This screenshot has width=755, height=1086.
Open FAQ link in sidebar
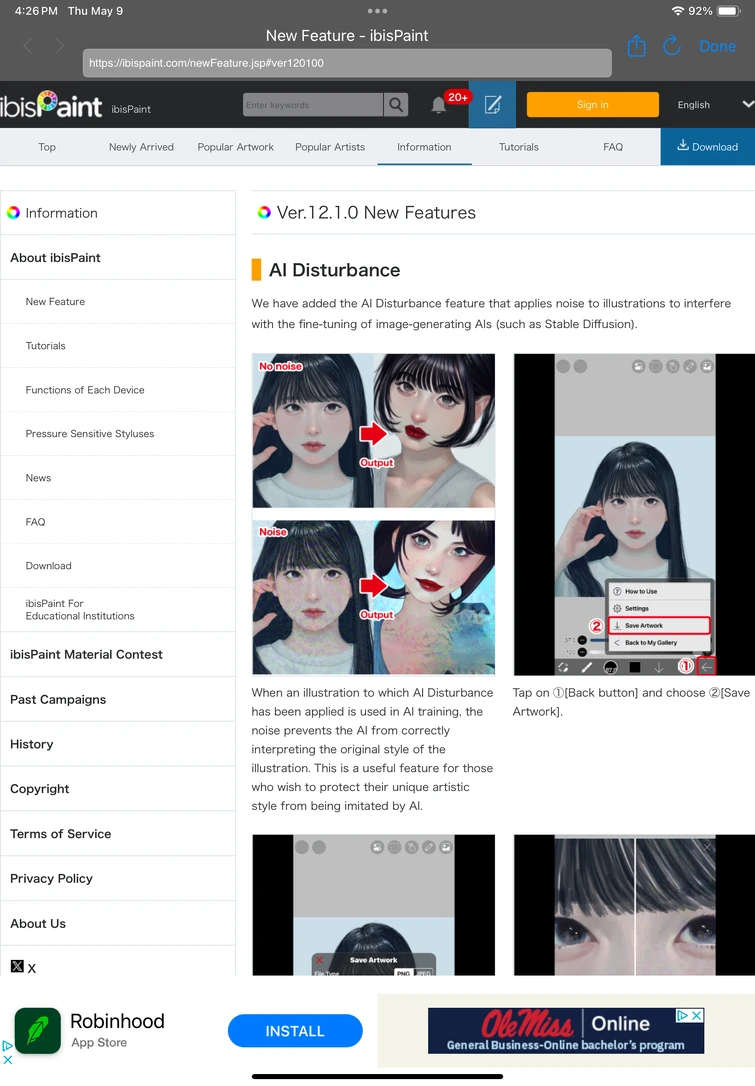(x=118, y=522)
